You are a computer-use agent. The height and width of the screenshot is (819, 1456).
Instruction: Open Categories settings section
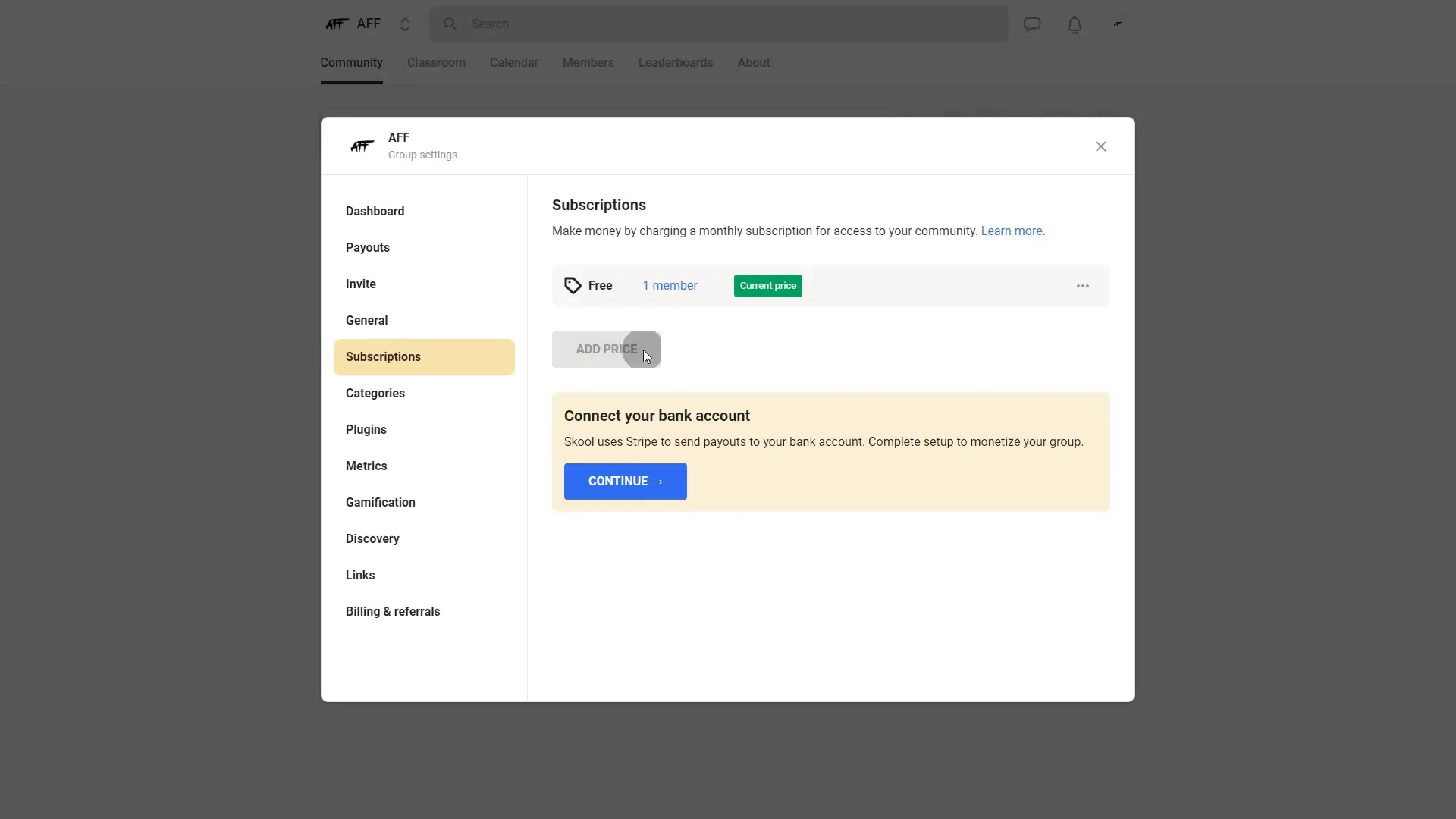point(424,394)
